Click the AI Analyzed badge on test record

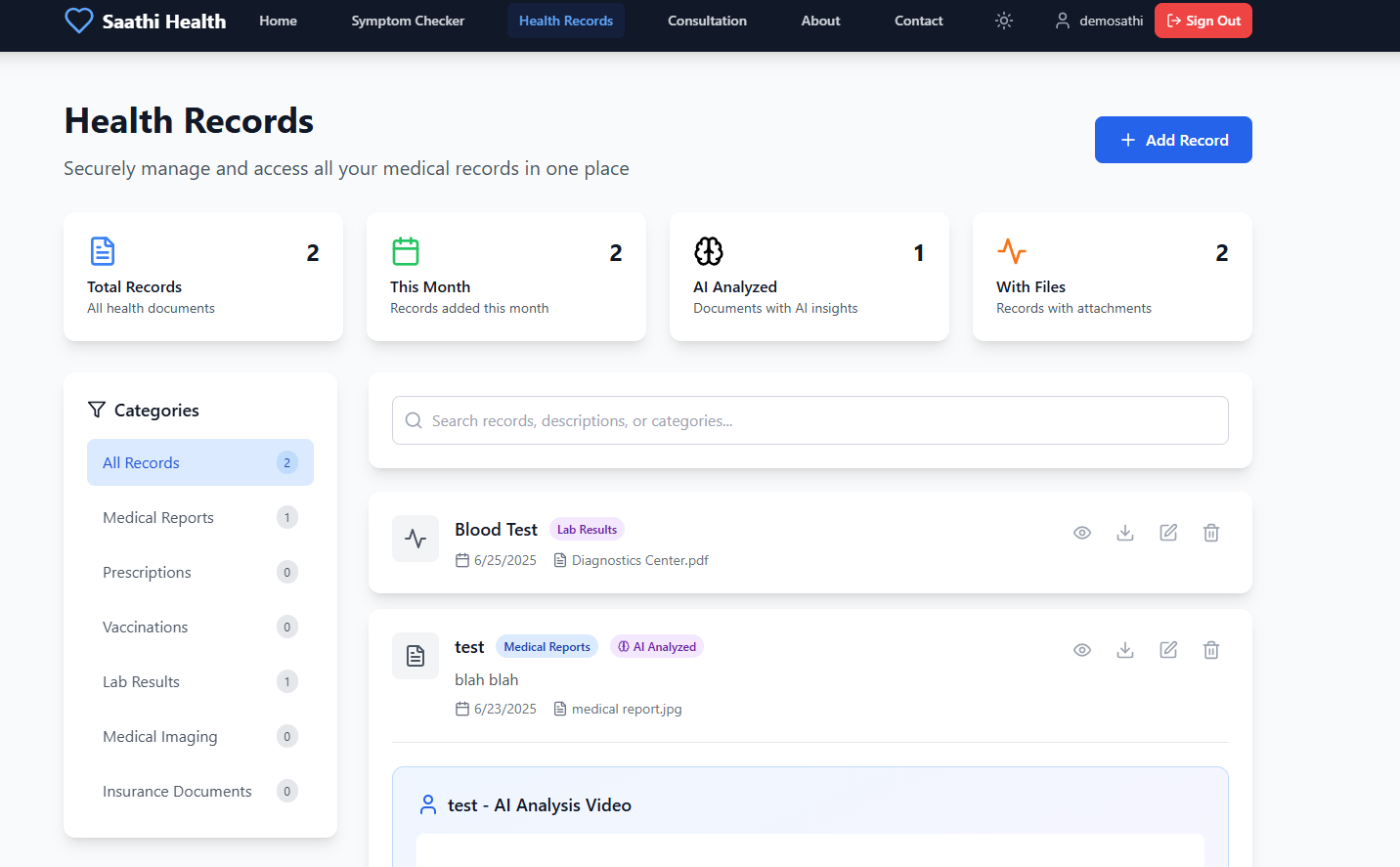[x=657, y=646]
